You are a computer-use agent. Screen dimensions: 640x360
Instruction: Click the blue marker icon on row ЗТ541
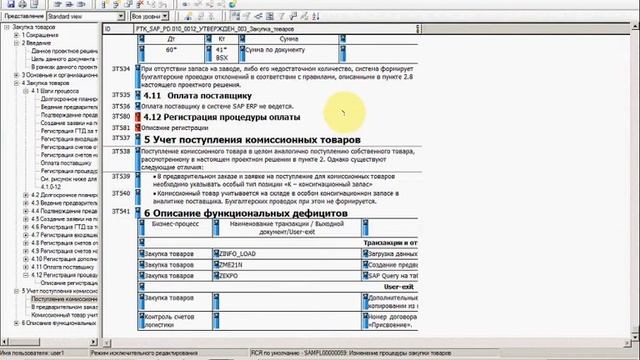tap(138, 213)
